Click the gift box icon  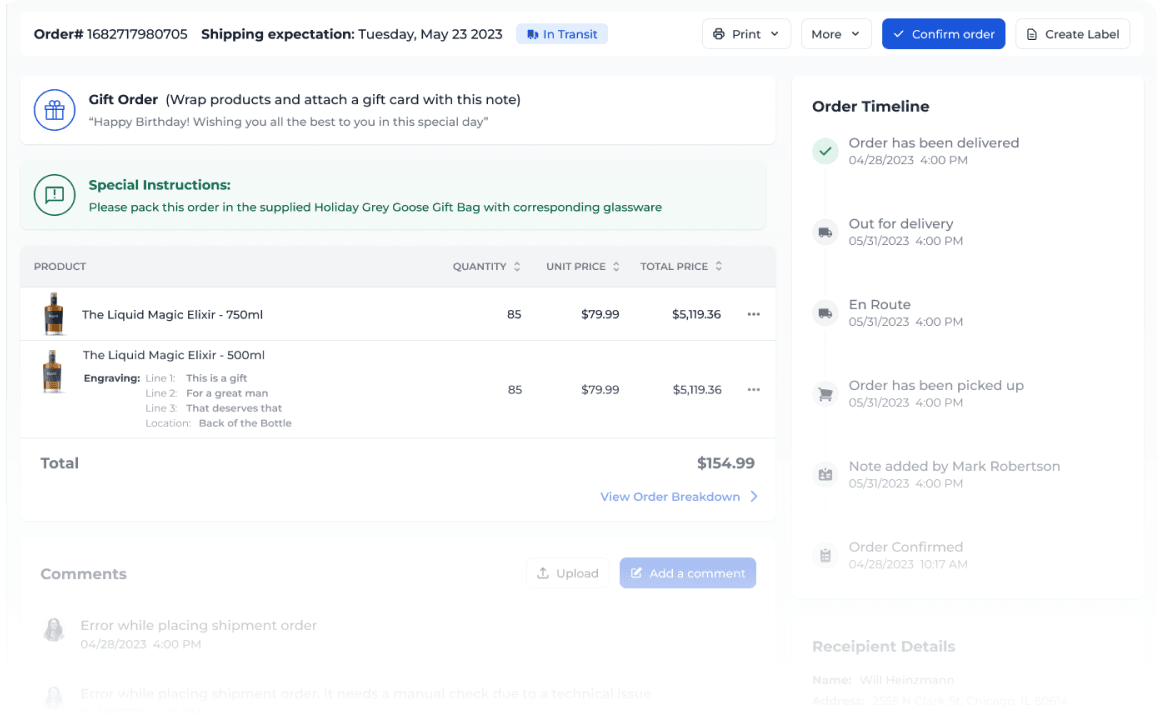click(55, 110)
